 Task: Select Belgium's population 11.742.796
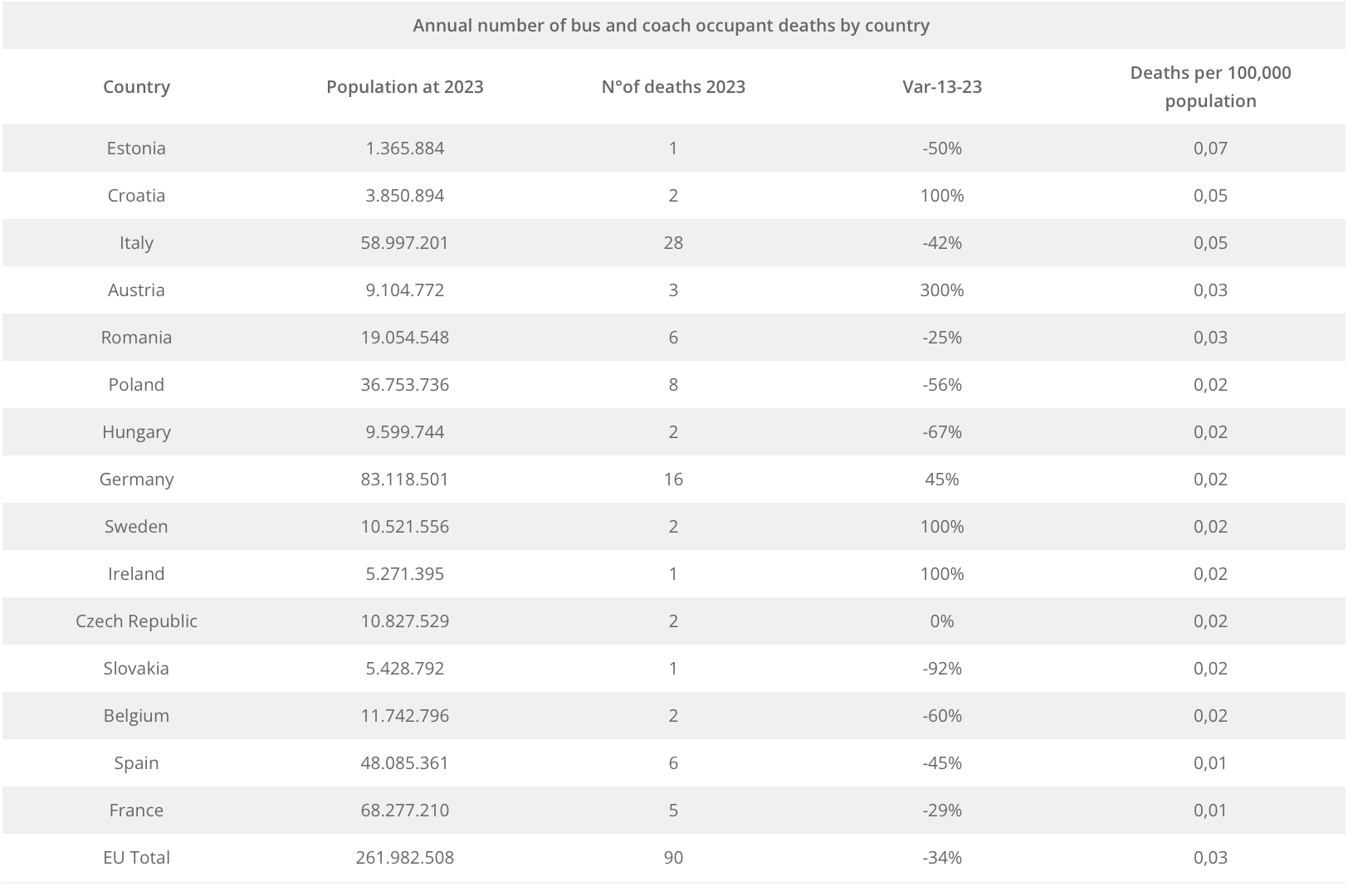click(x=405, y=716)
